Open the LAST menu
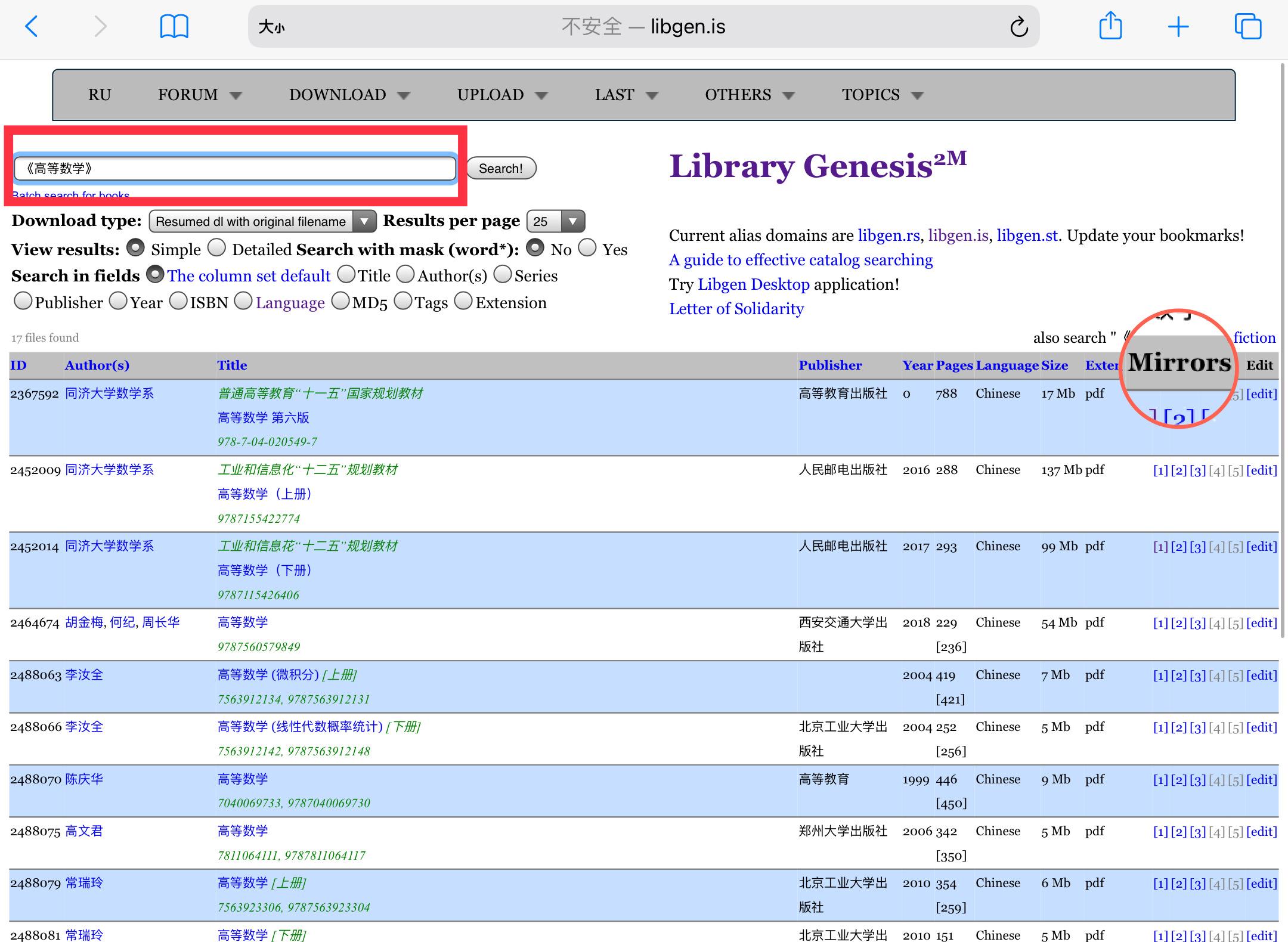 [x=626, y=95]
